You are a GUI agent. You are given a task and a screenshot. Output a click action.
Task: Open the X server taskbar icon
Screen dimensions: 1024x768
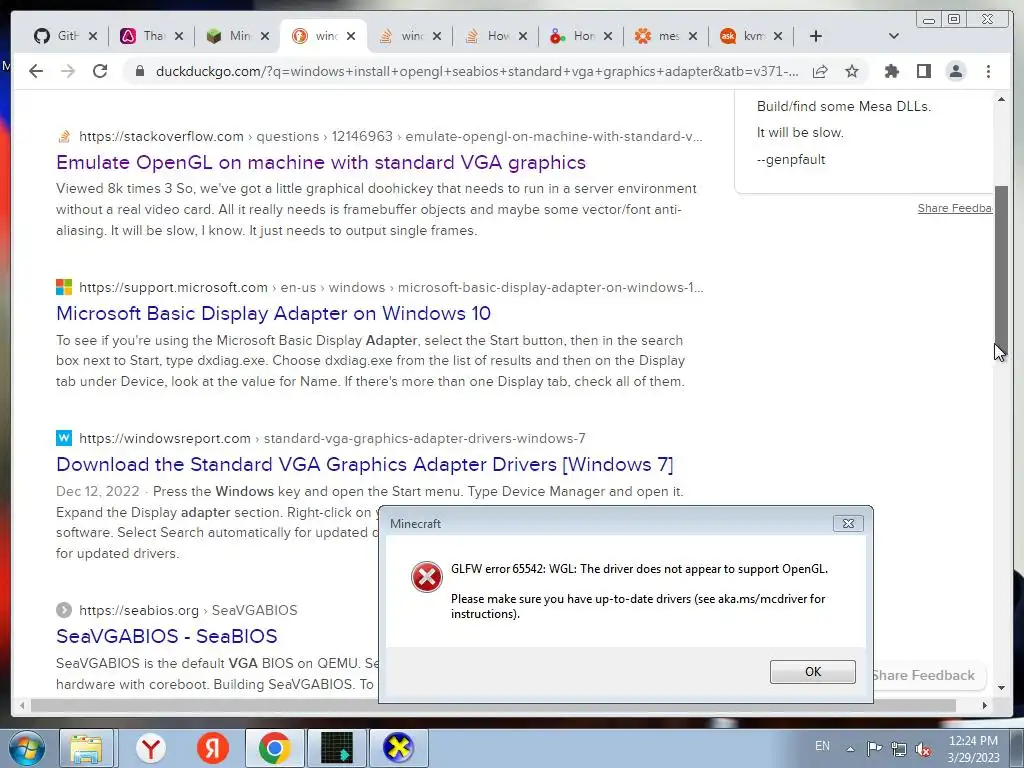398,748
